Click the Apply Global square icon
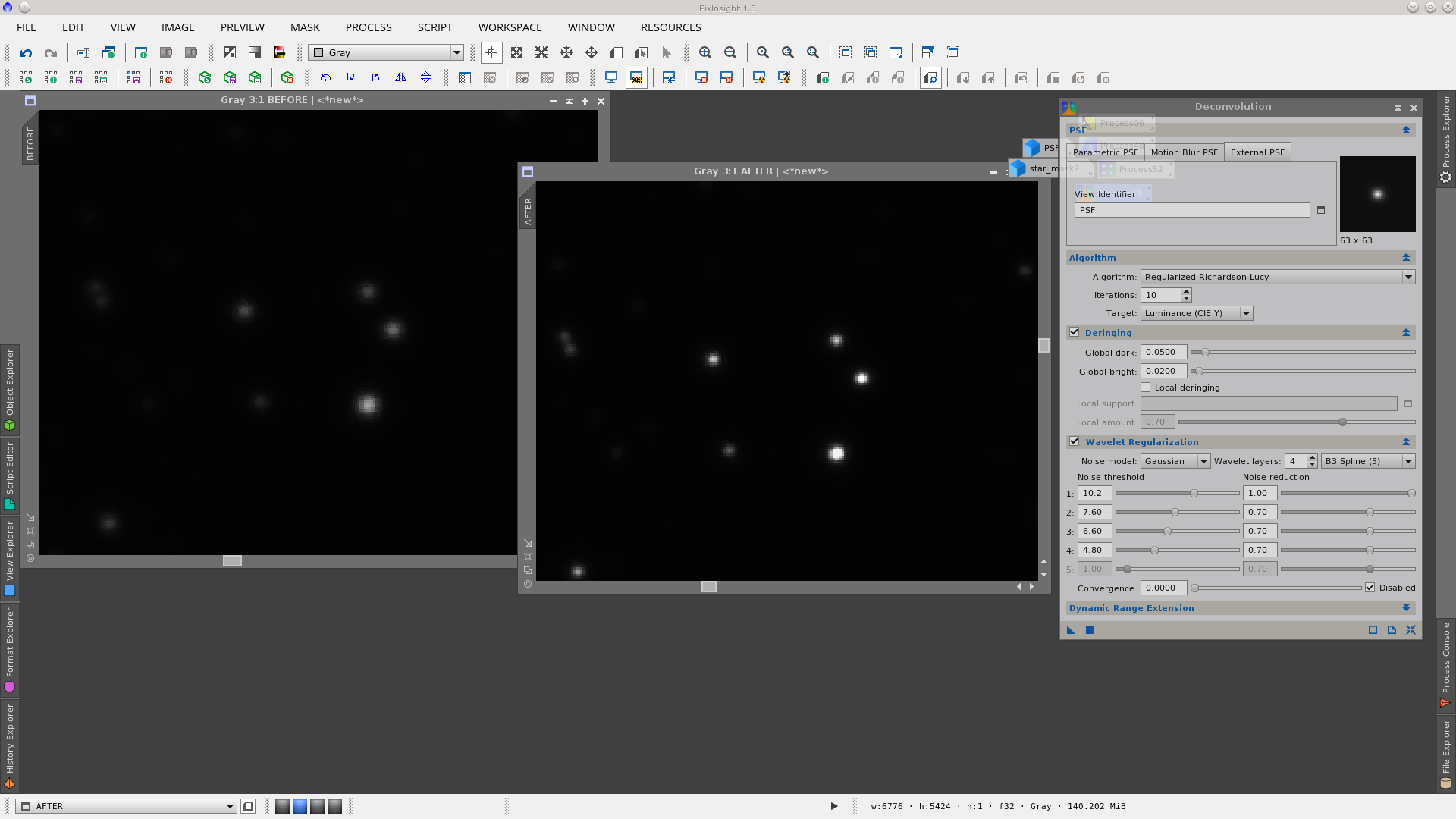 [1090, 630]
